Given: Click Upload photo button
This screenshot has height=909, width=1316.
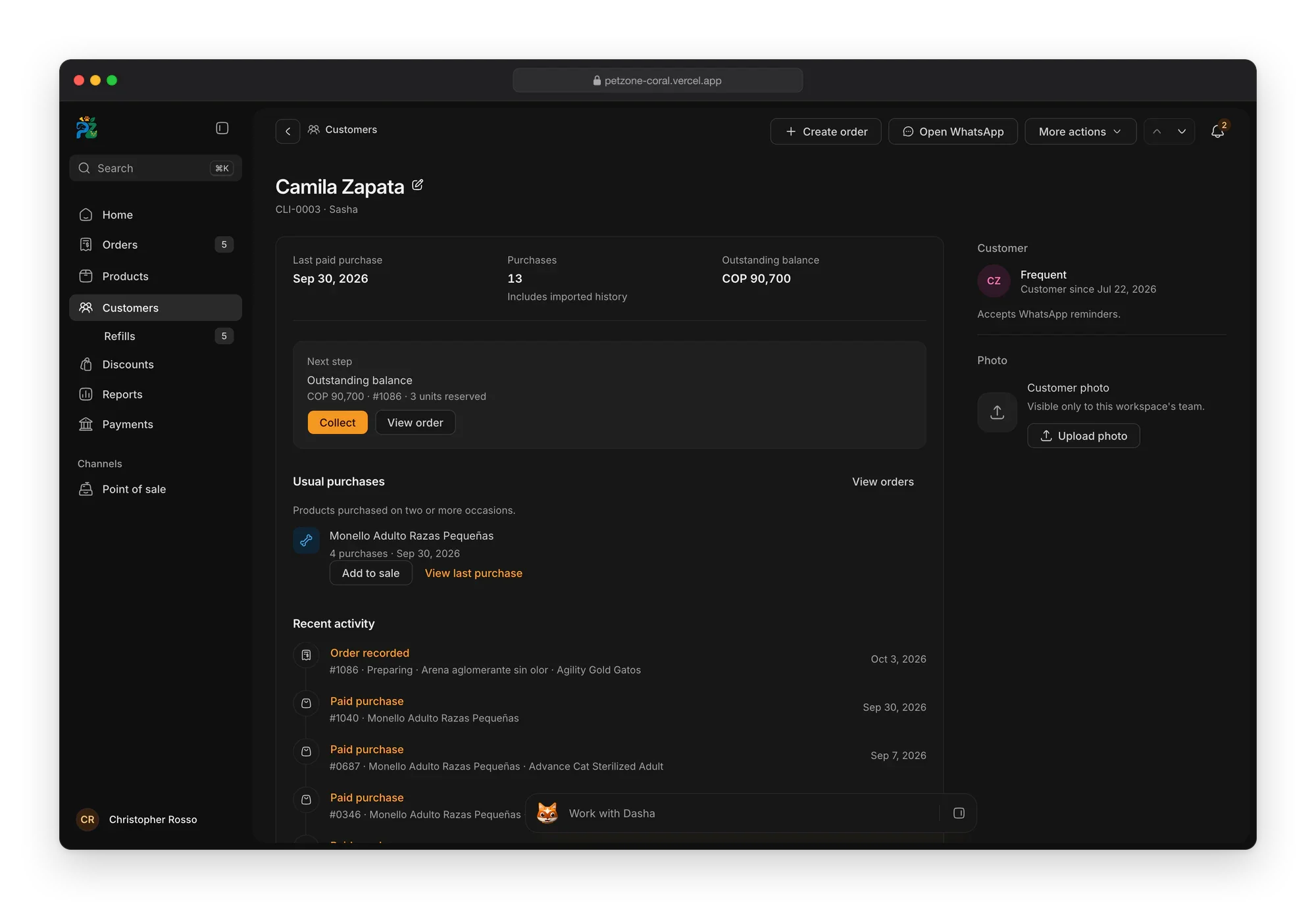Looking at the screenshot, I should coord(1084,435).
